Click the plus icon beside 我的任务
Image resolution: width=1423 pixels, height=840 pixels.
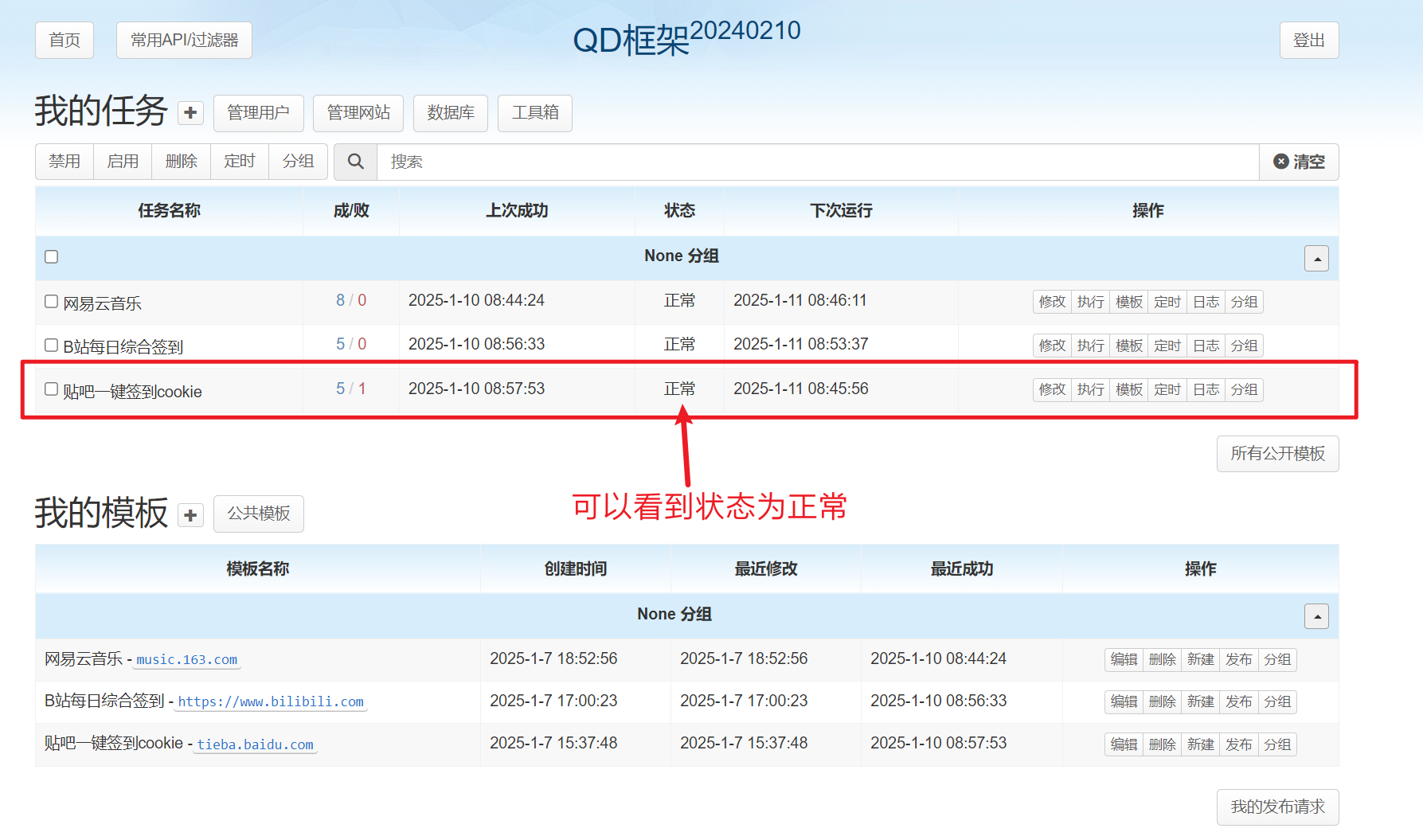(x=190, y=113)
